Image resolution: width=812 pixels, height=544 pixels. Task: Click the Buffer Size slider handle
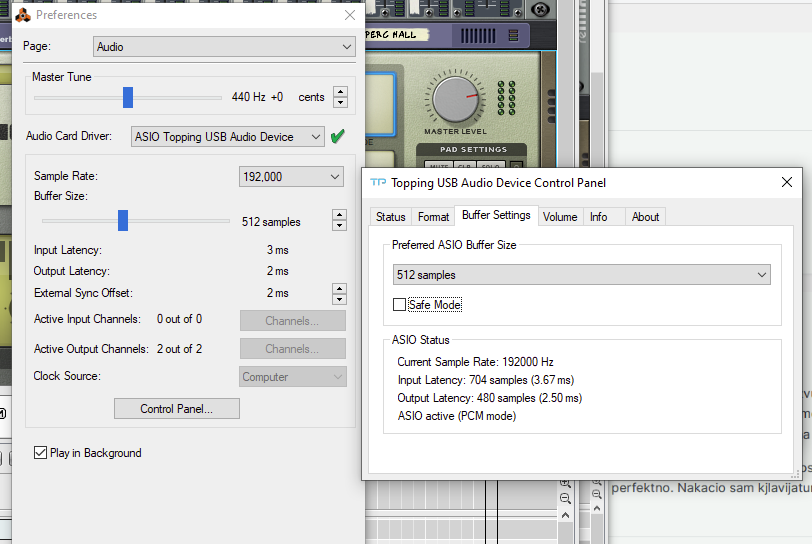click(x=123, y=221)
